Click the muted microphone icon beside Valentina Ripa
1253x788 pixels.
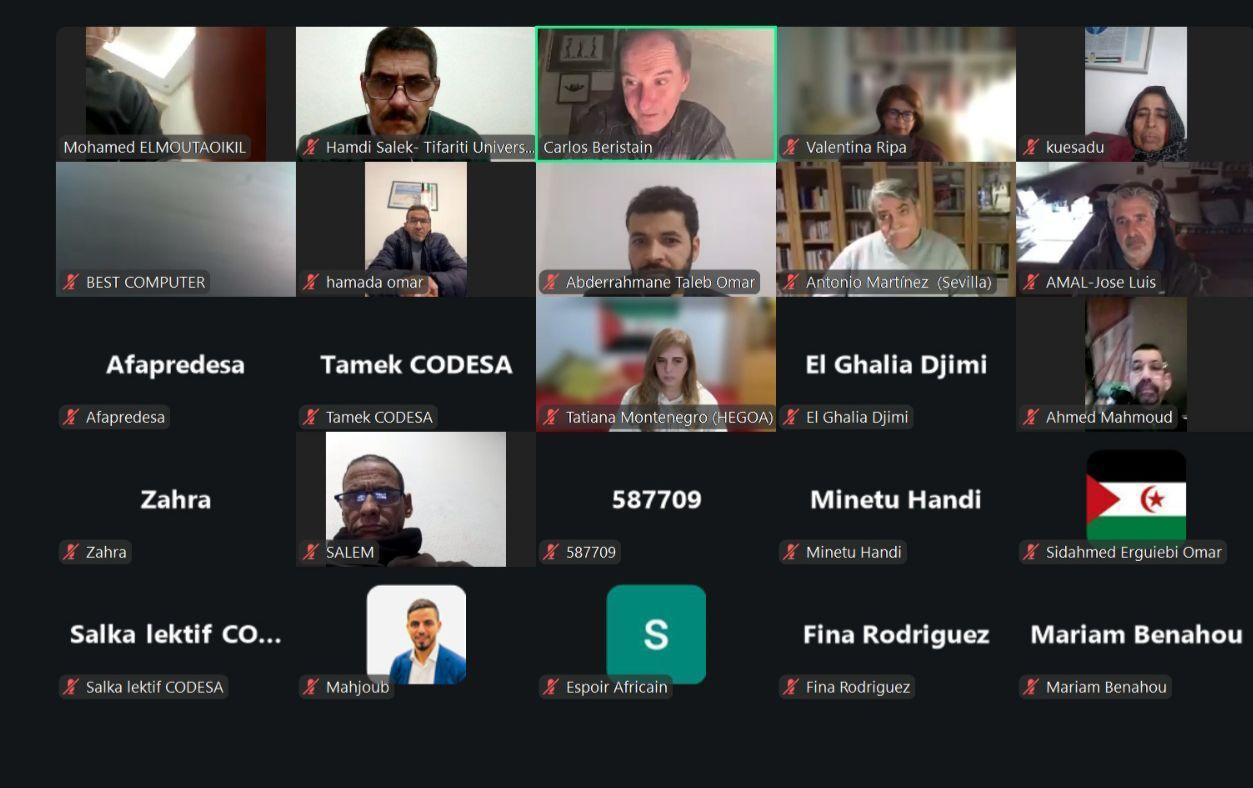coord(791,147)
